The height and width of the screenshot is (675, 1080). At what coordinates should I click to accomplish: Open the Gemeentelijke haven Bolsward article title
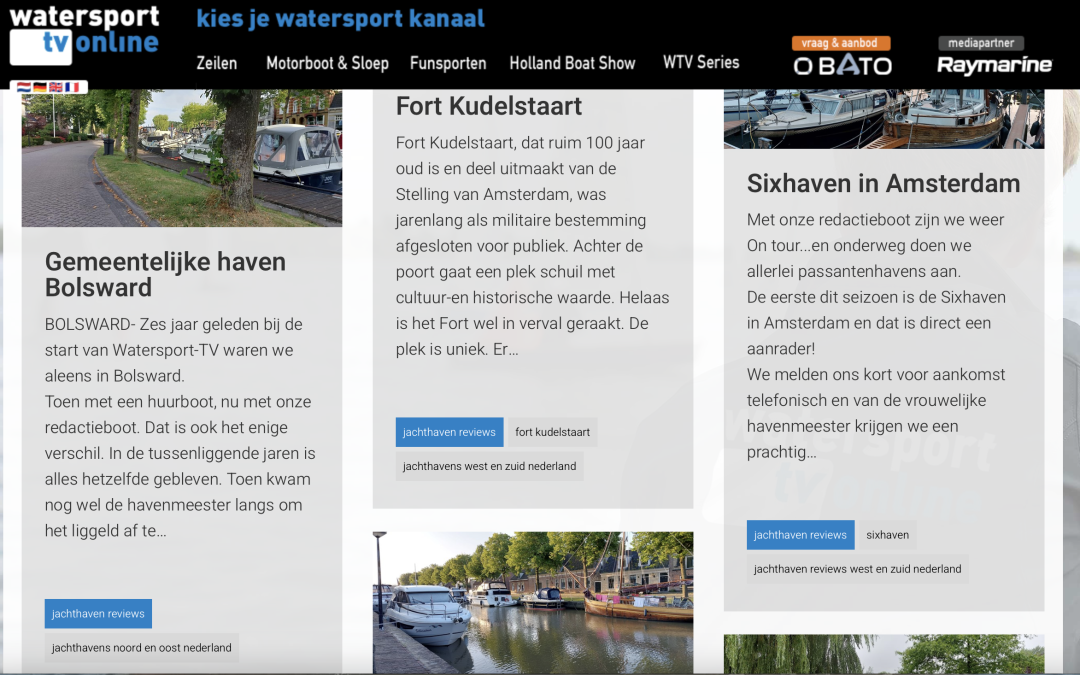[165, 274]
